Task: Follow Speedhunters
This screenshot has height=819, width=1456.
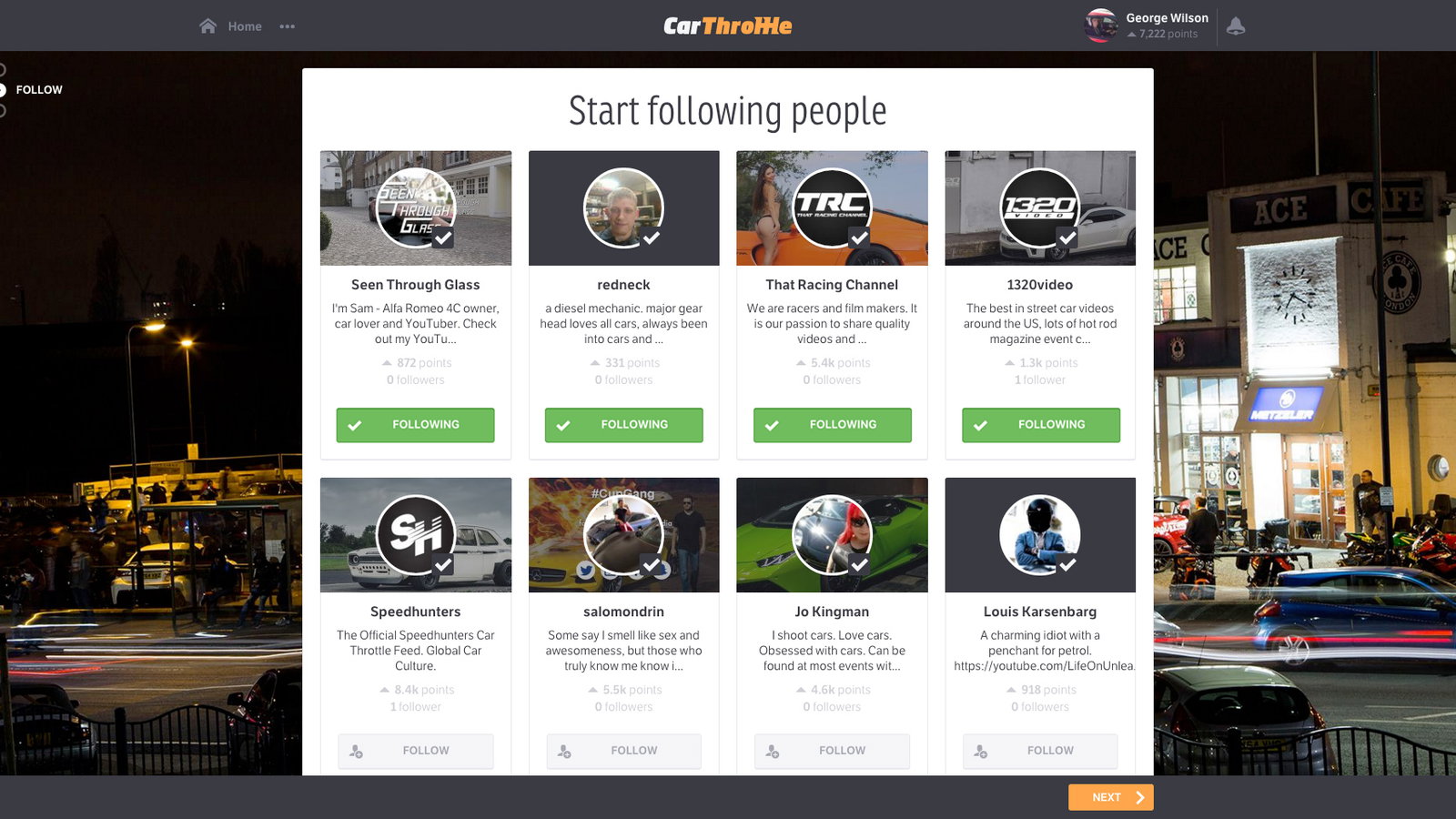Action: click(415, 751)
